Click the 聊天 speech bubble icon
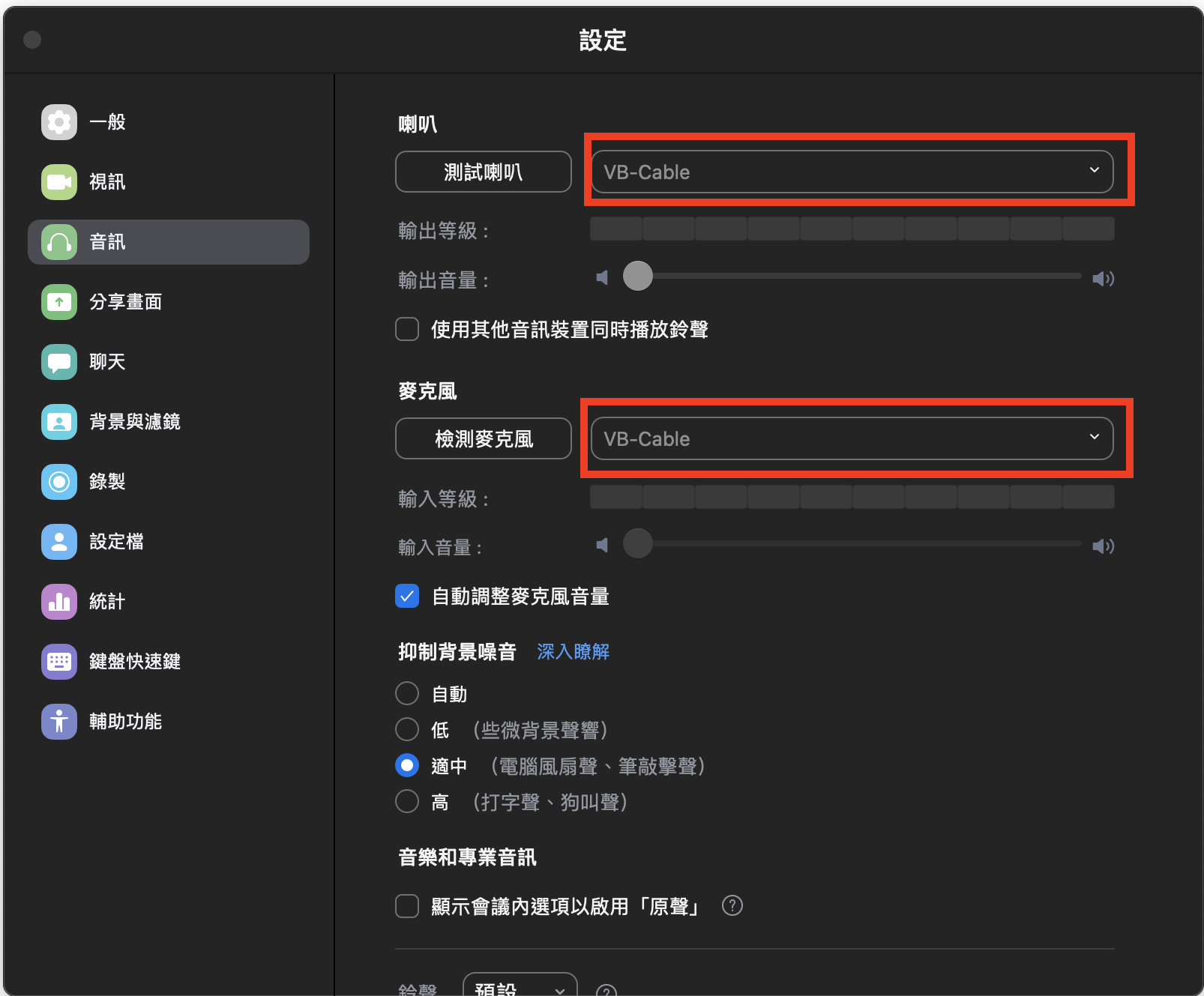 [59, 362]
